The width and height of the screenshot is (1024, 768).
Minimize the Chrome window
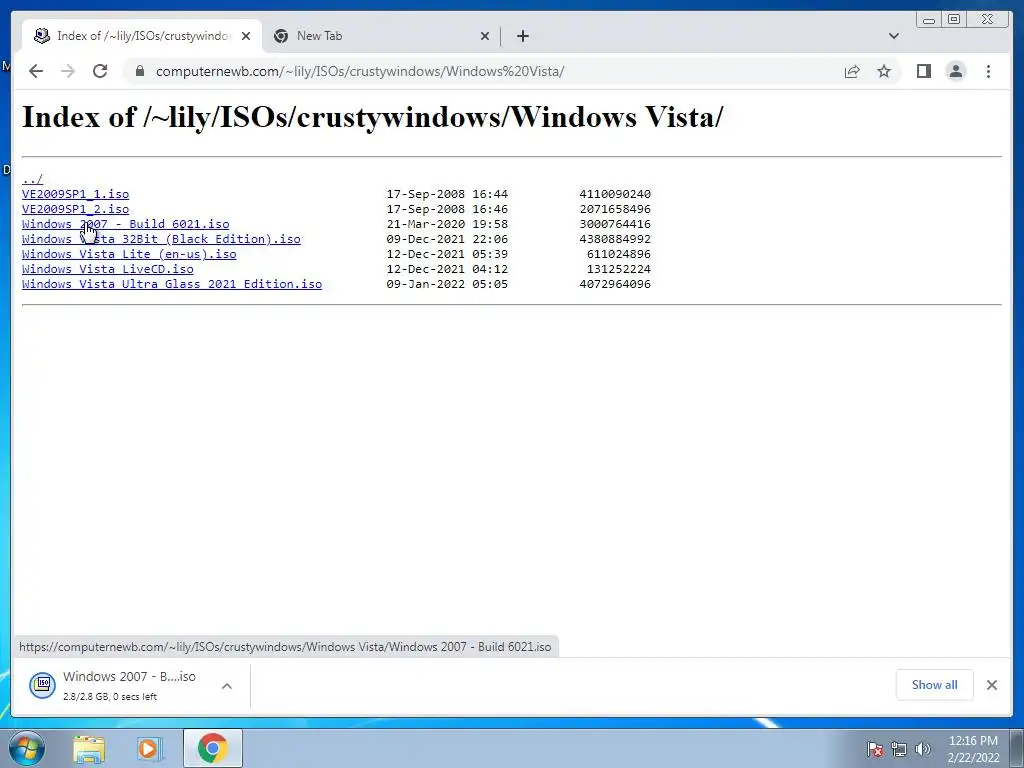(x=929, y=20)
